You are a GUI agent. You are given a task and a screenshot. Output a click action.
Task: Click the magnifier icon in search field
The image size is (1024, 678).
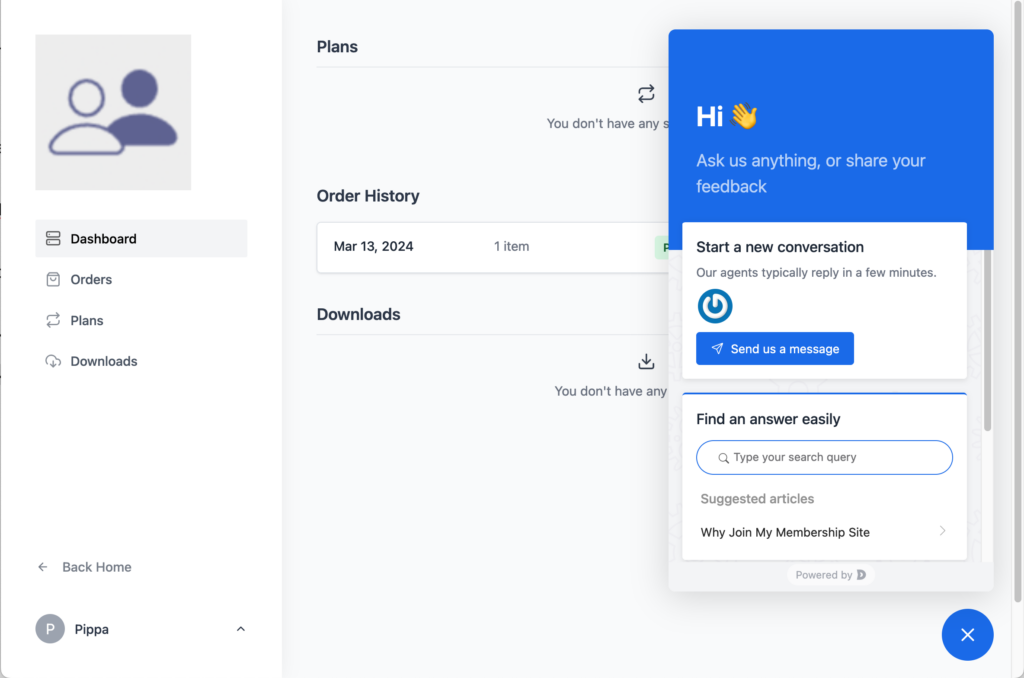tap(723, 458)
